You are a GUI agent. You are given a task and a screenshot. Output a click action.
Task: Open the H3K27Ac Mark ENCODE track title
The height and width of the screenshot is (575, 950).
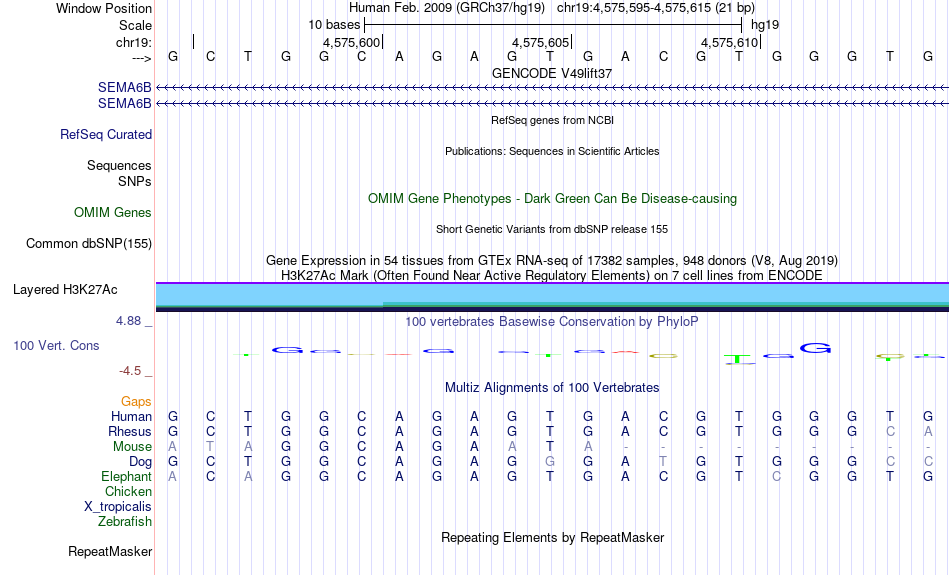552,276
